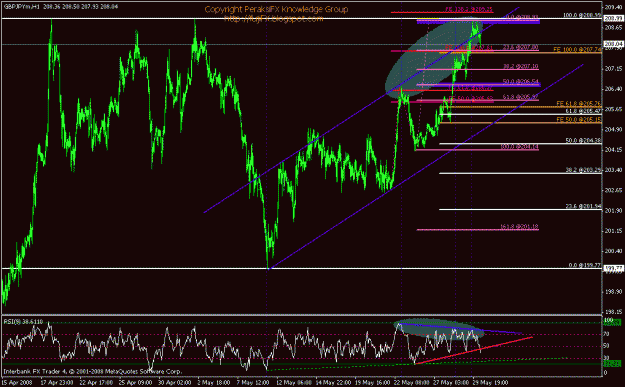Click the current price marker 208.04
Screen dimensions: 625x387
(x=614, y=44)
